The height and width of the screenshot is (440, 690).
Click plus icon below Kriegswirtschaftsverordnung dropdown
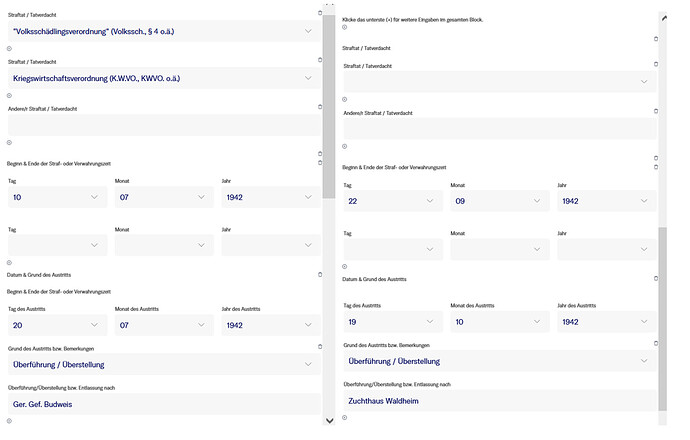[10, 95]
